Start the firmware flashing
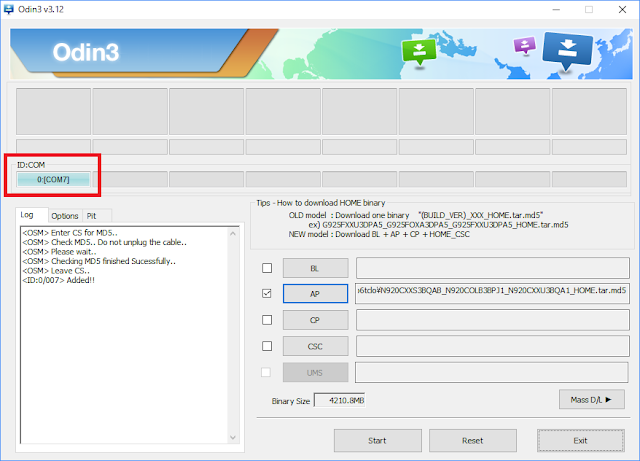Screen dimensions: 640x461 [x=378, y=441]
